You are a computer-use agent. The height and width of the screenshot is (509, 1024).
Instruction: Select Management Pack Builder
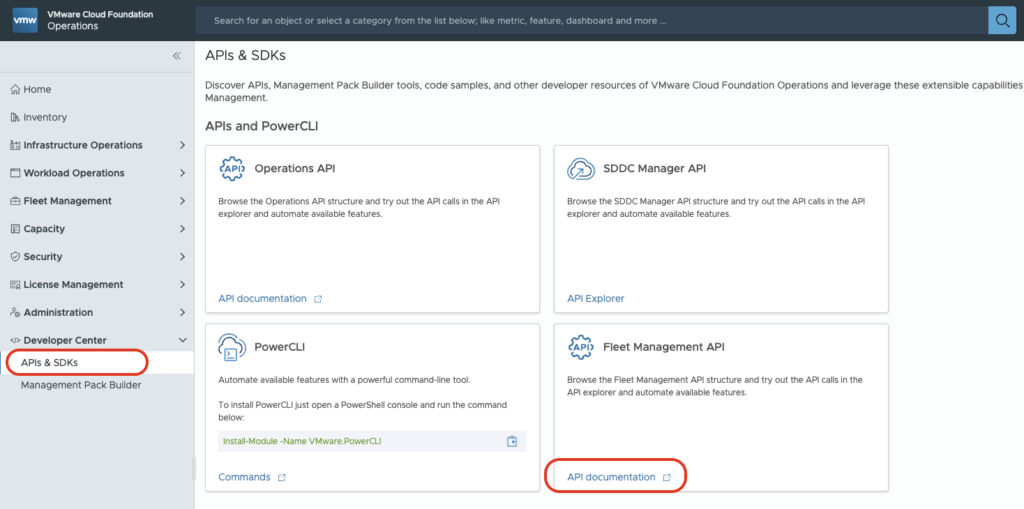point(81,385)
